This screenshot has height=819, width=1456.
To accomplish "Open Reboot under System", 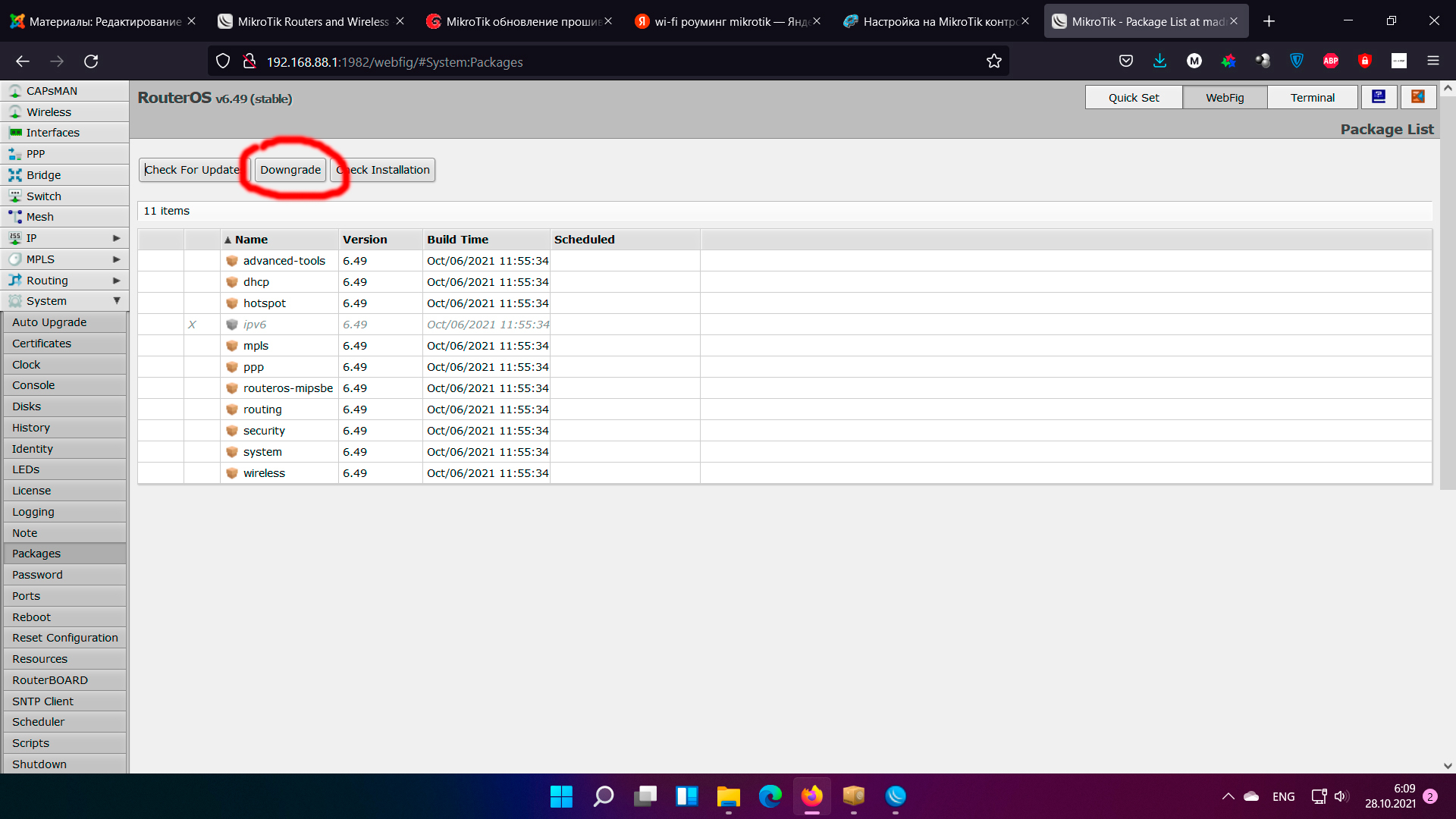I will [x=64, y=617].
